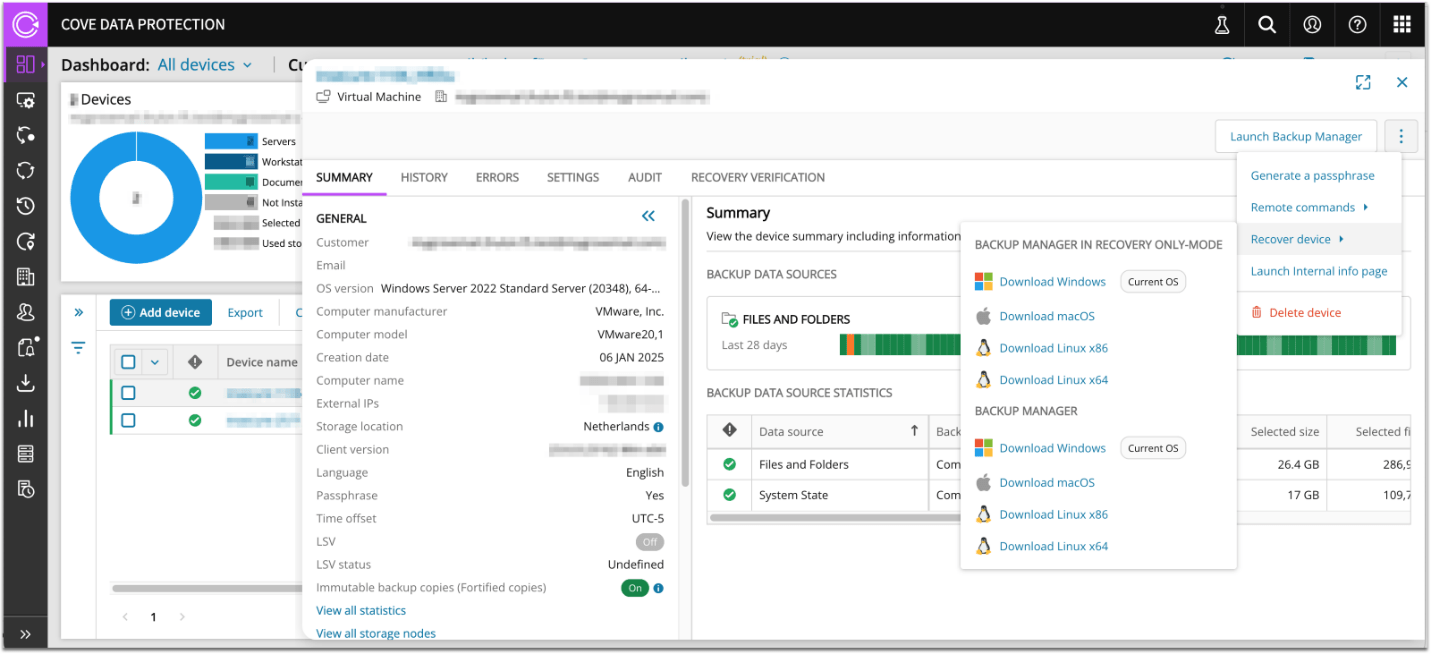Choose Launch Internal info page
This screenshot has height=654, width=1431.
point(1318,271)
